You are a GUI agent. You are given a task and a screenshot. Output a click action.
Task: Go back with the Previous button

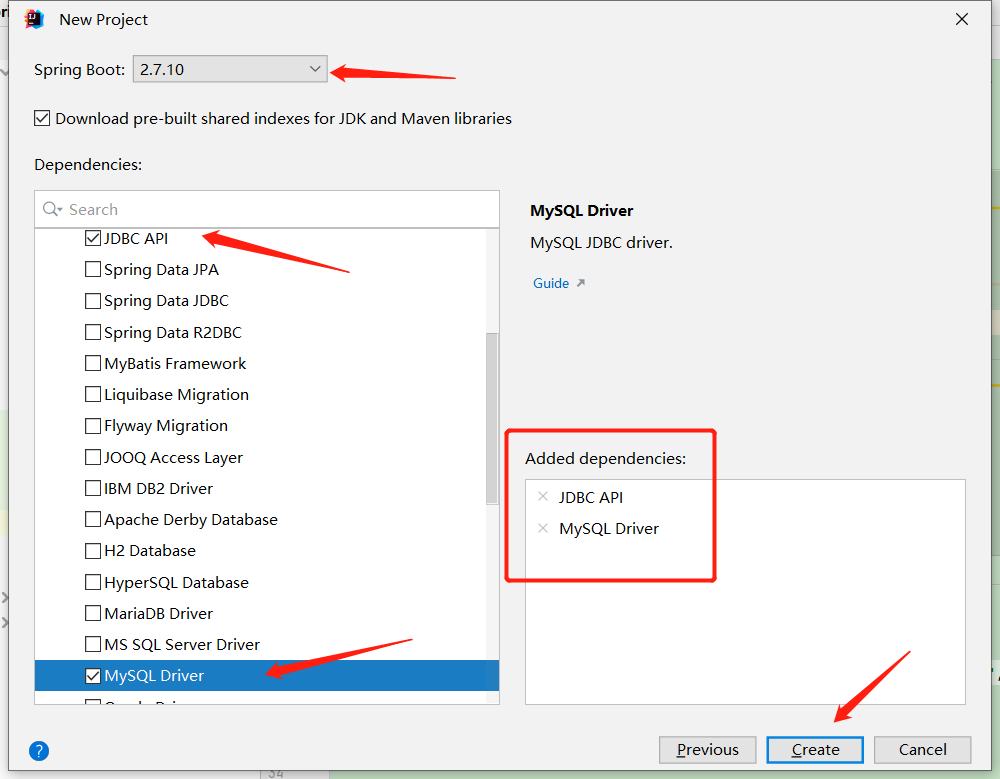(x=707, y=750)
